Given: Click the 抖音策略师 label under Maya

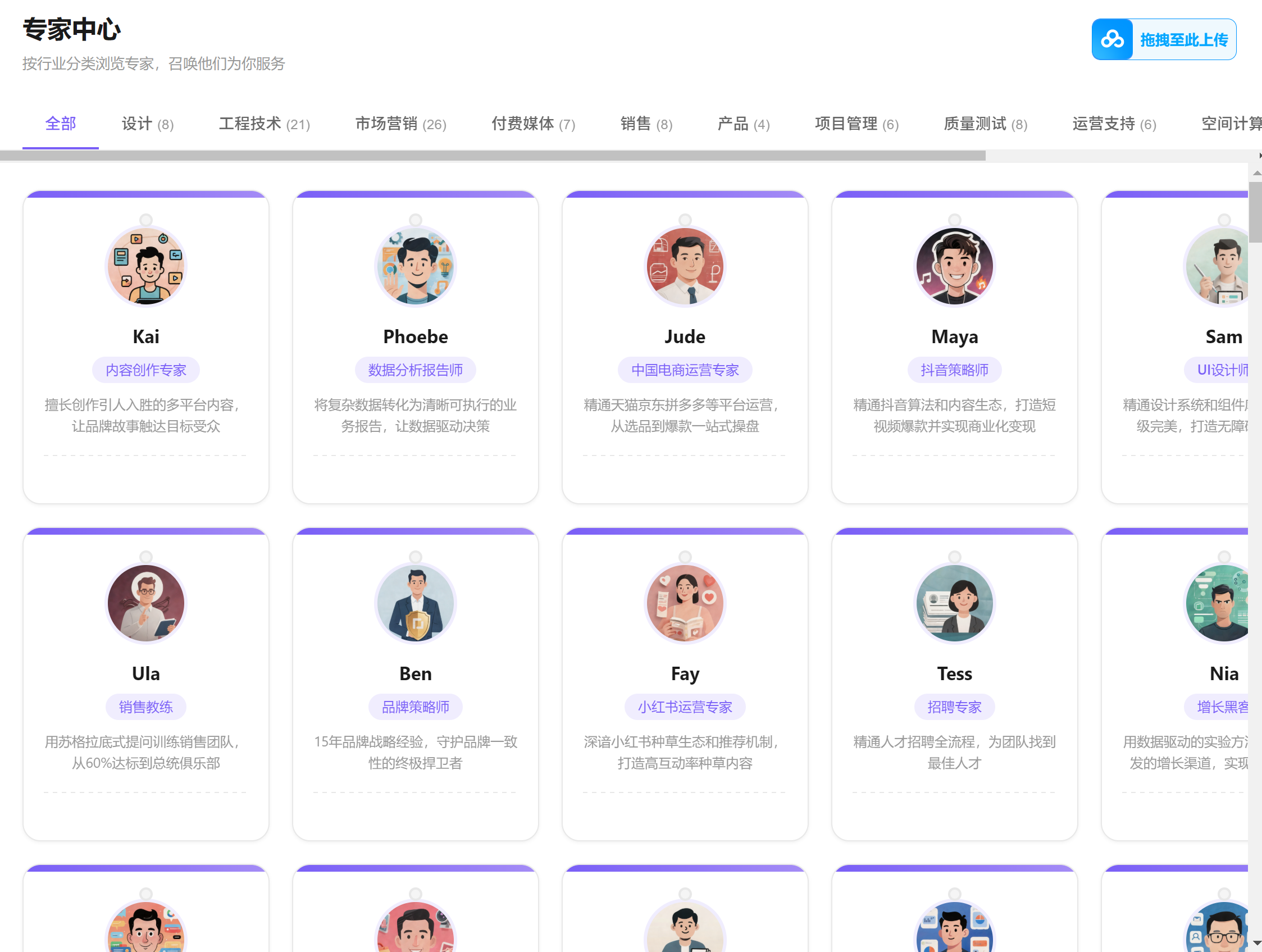Looking at the screenshot, I should coord(954,370).
